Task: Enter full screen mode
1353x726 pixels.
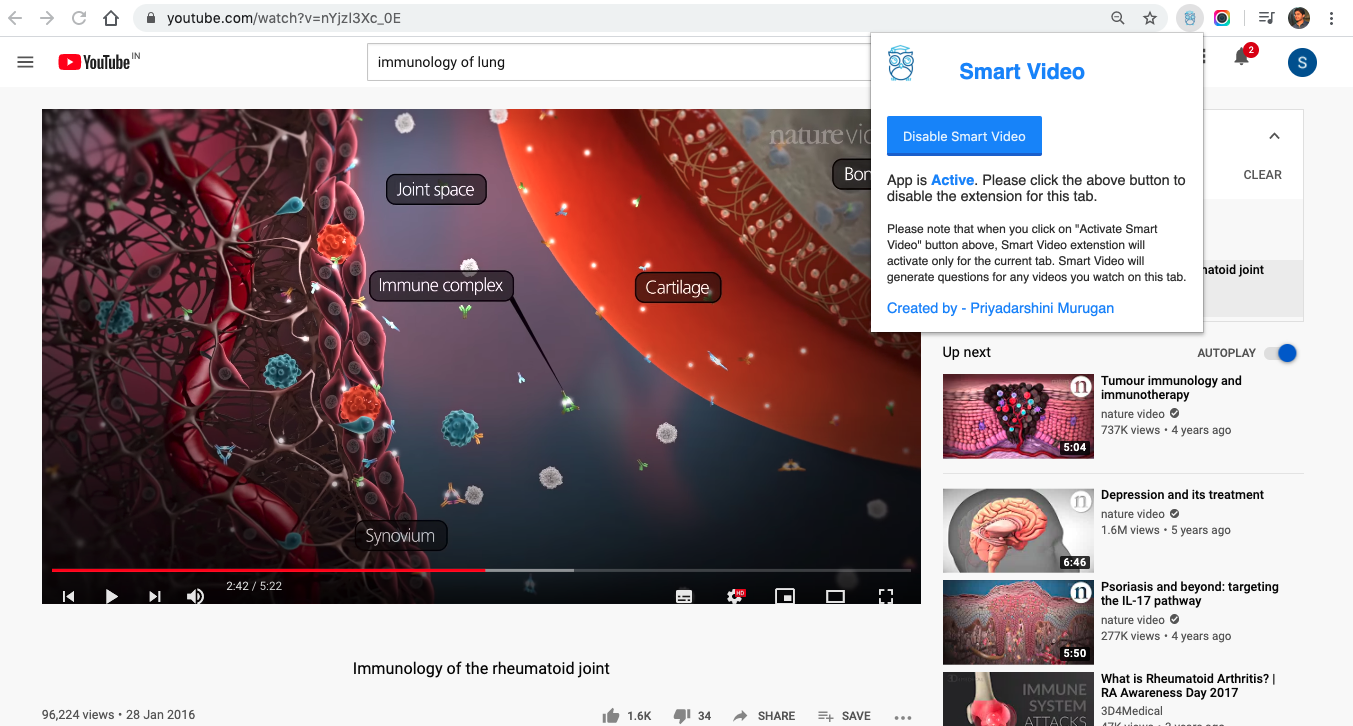Action: click(x=886, y=596)
